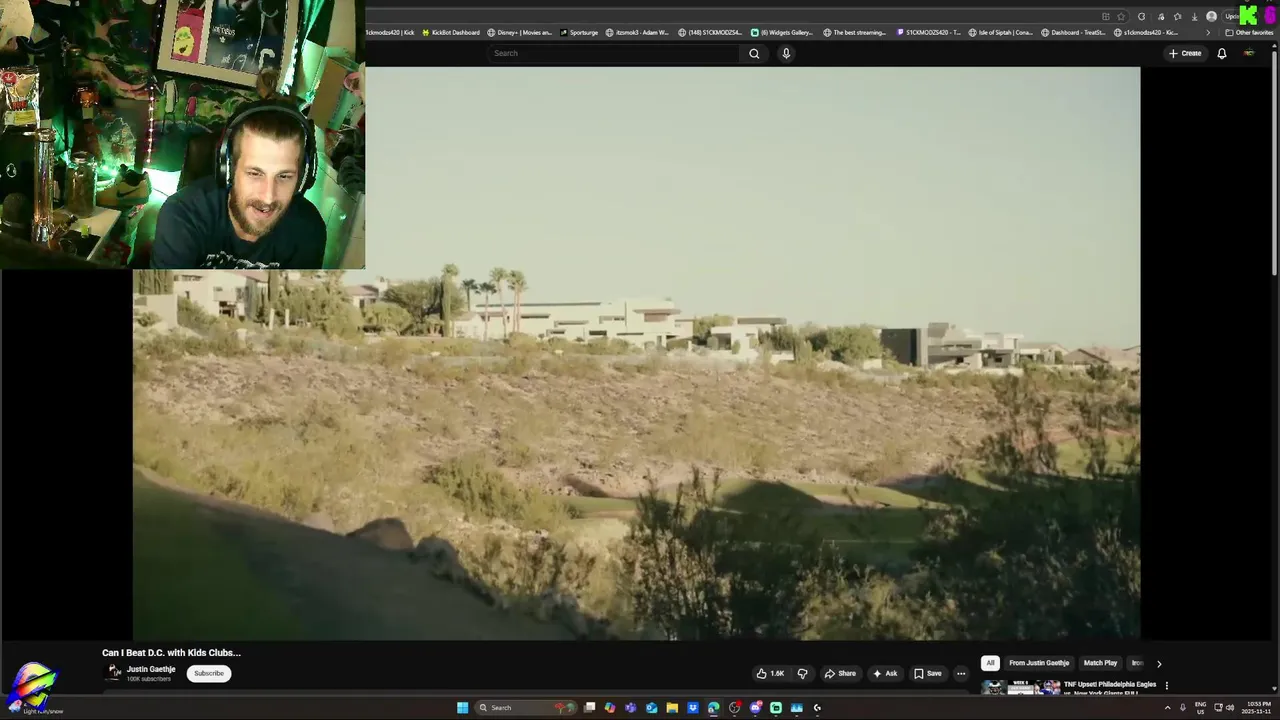This screenshot has height=720, width=1280.
Task: Open KickBot Dashboard bookmark
Action: (451, 32)
